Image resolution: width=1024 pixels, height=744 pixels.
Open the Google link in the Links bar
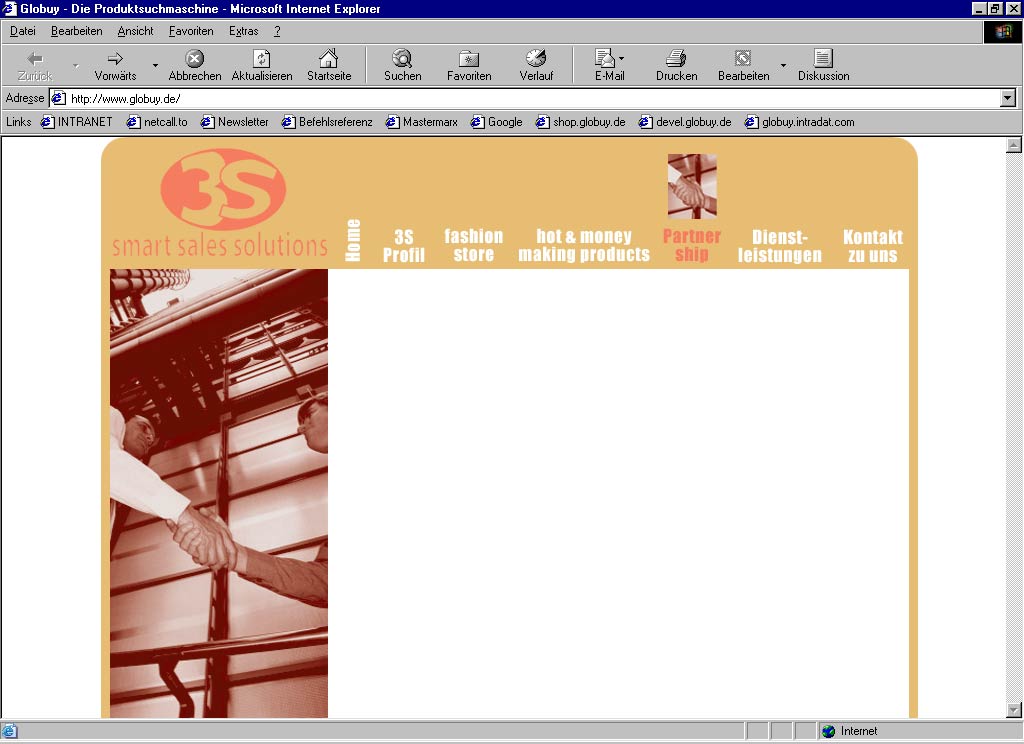tap(496, 122)
